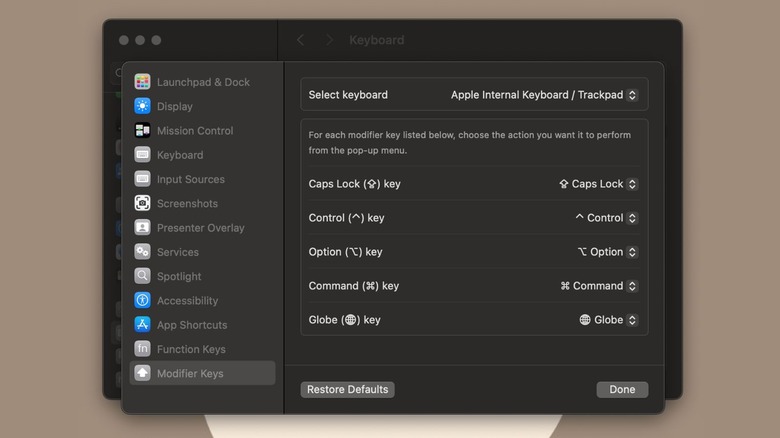780x438 pixels.
Task: Open the Select keyboard dropdown
Action: 544,95
